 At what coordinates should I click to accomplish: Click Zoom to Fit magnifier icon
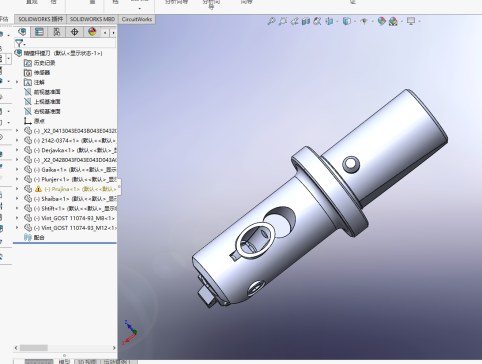point(271,21)
